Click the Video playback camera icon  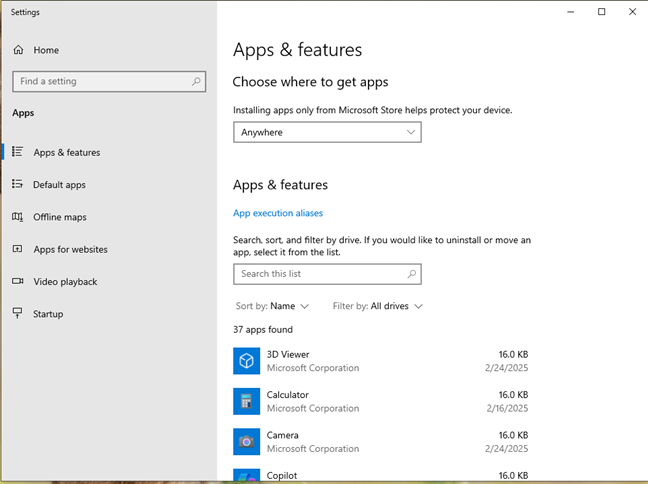click(x=17, y=281)
